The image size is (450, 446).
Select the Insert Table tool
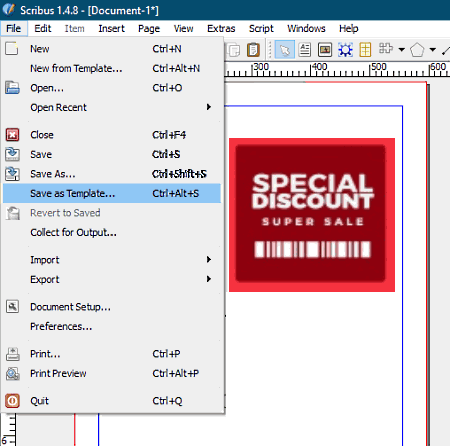(x=365, y=50)
